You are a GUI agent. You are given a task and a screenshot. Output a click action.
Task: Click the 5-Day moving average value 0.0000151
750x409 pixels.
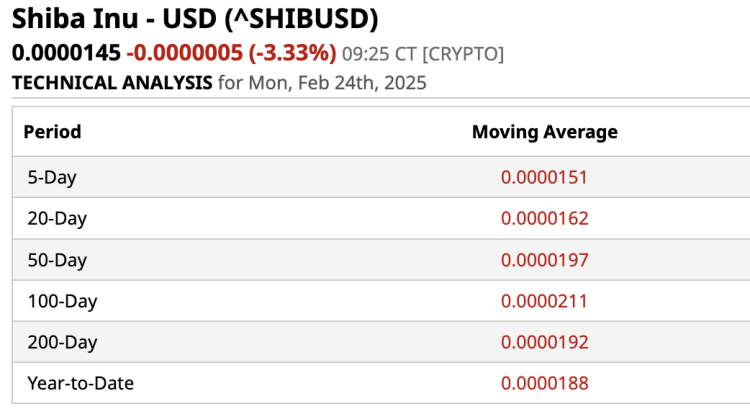tap(544, 178)
